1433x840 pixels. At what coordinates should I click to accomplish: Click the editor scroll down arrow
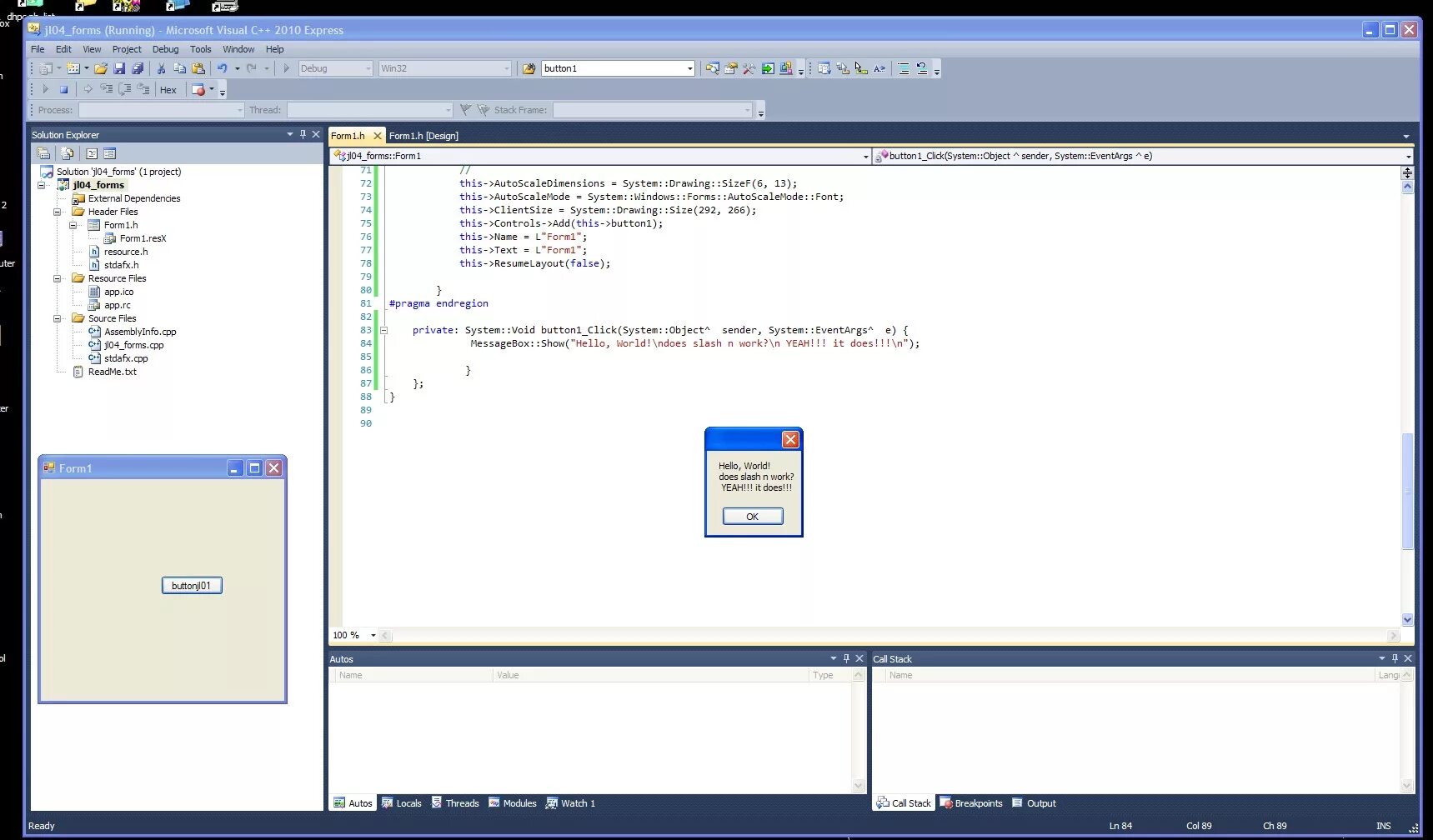pyautogui.click(x=1407, y=619)
